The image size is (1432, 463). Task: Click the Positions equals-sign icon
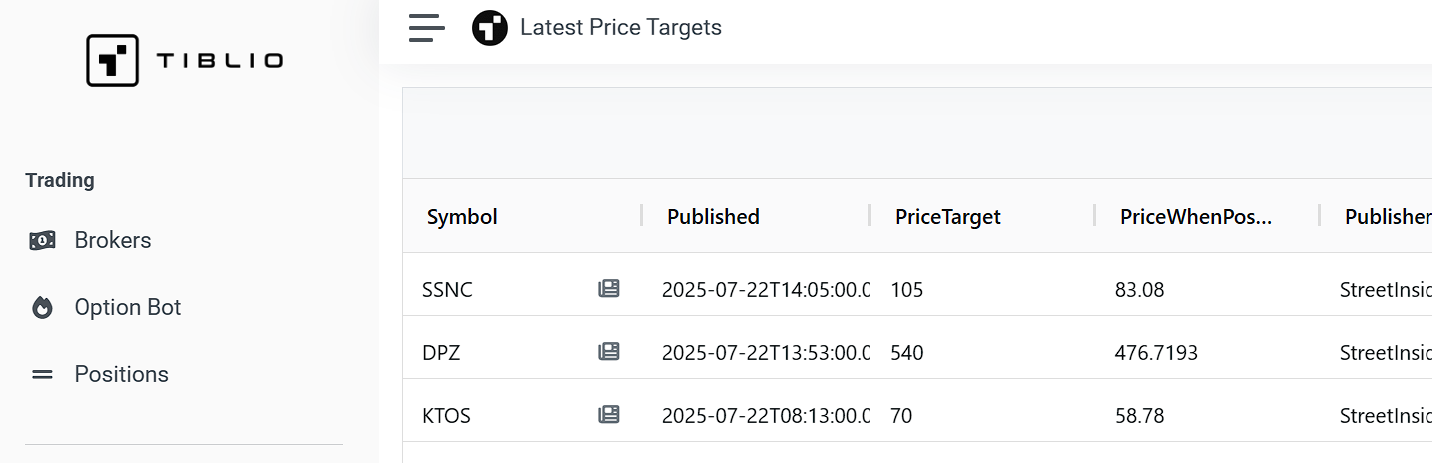pos(42,374)
